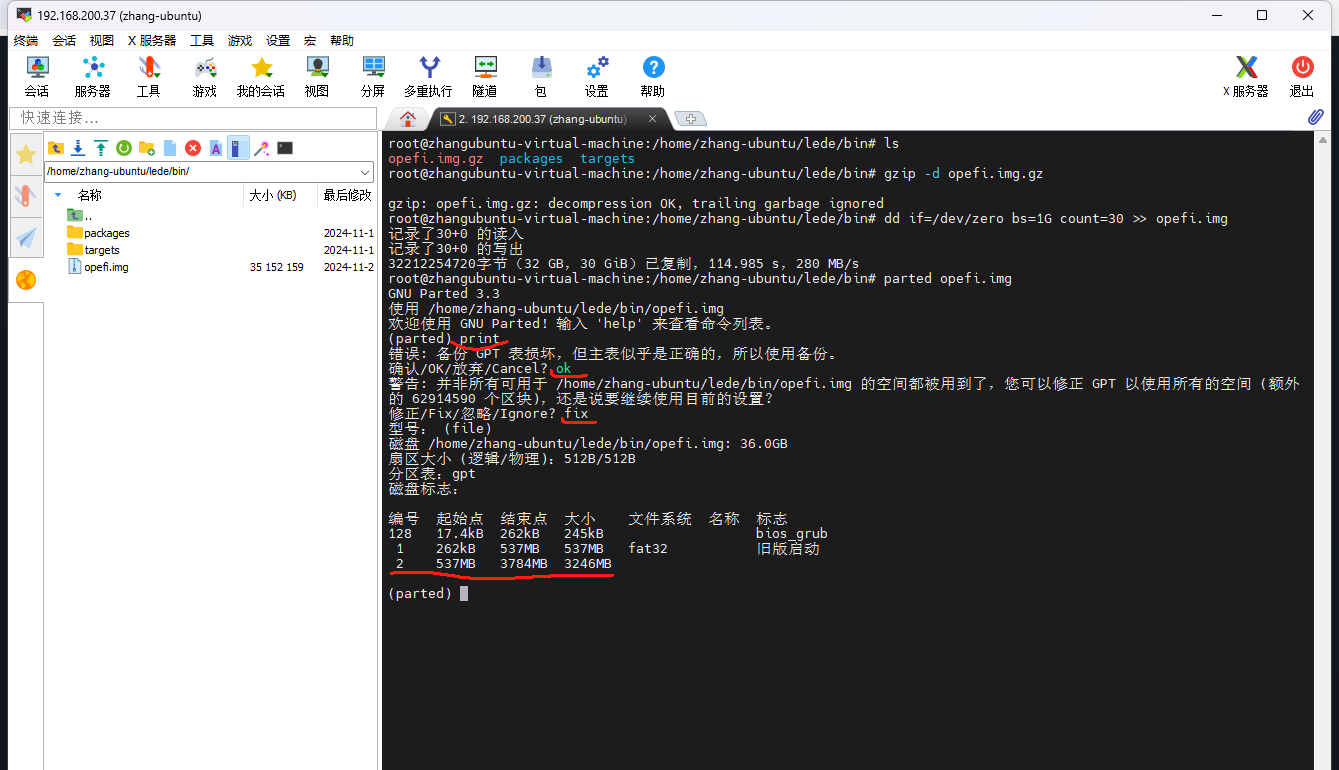Viewport: 1339px width, 770px height.
Task: Click the X 服务器 toolbar button at right
Action: [x=1246, y=76]
